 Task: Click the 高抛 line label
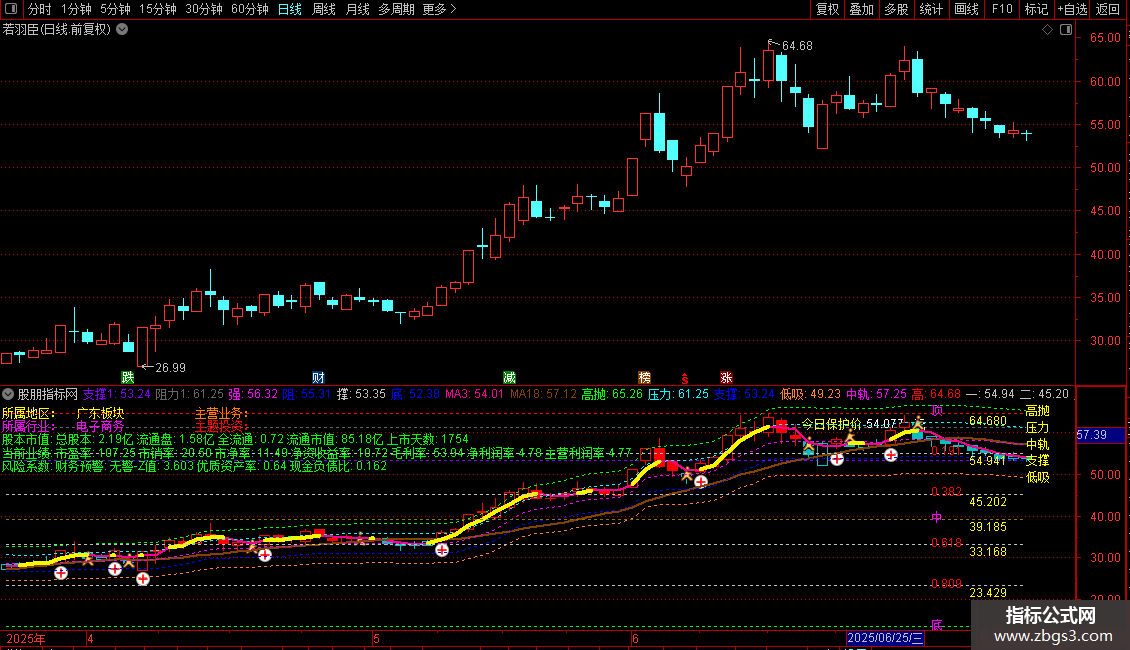tap(1037, 411)
